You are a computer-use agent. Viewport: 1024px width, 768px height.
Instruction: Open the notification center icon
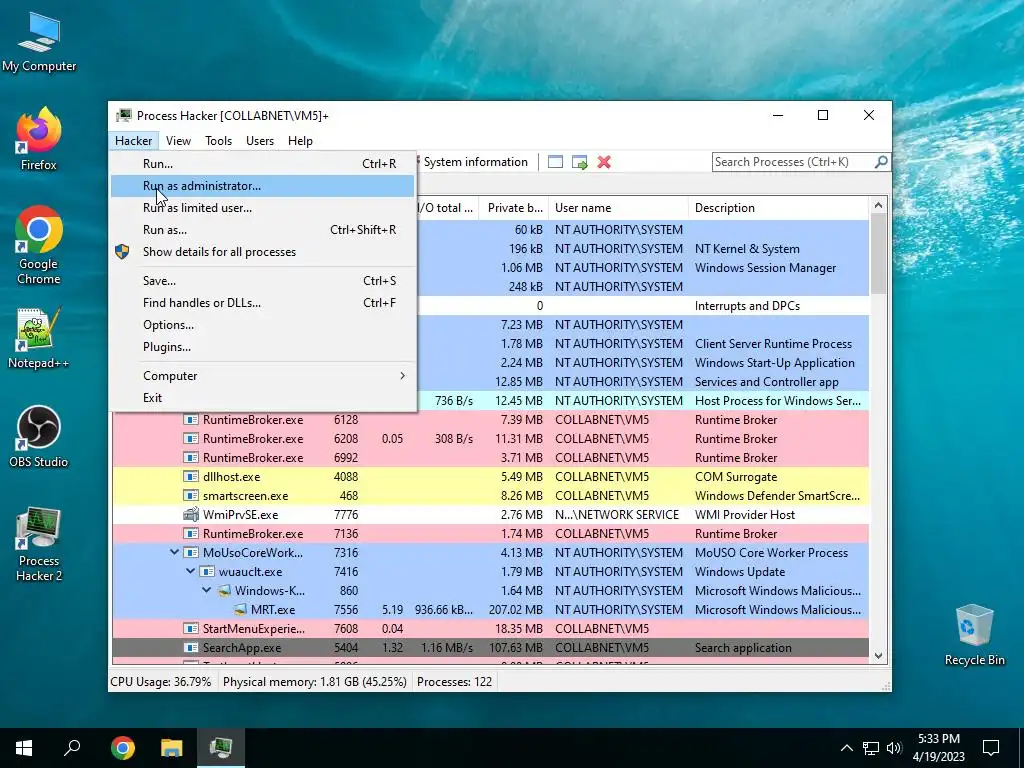click(991, 748)
